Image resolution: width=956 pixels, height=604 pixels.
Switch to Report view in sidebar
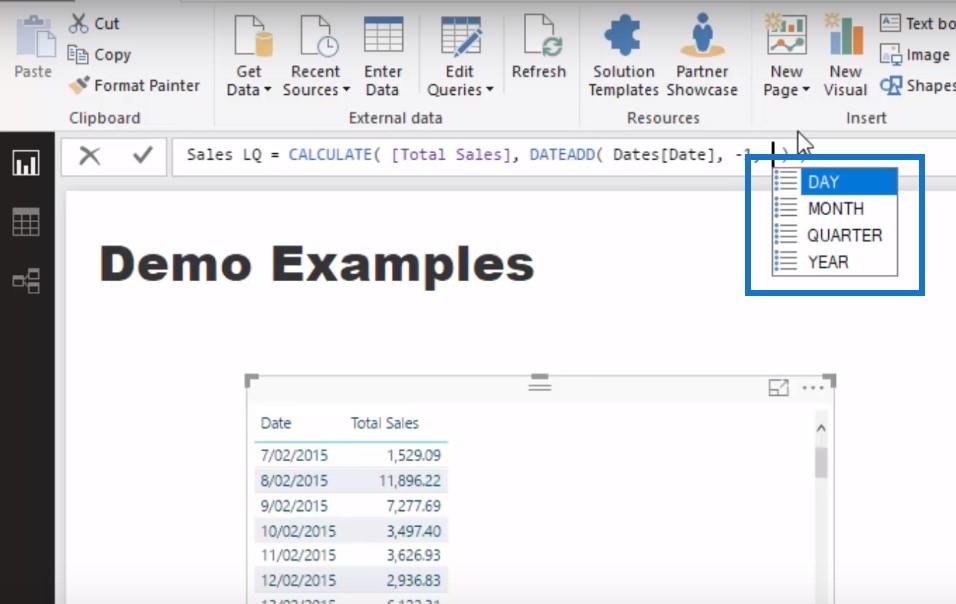tap(26, 163)
